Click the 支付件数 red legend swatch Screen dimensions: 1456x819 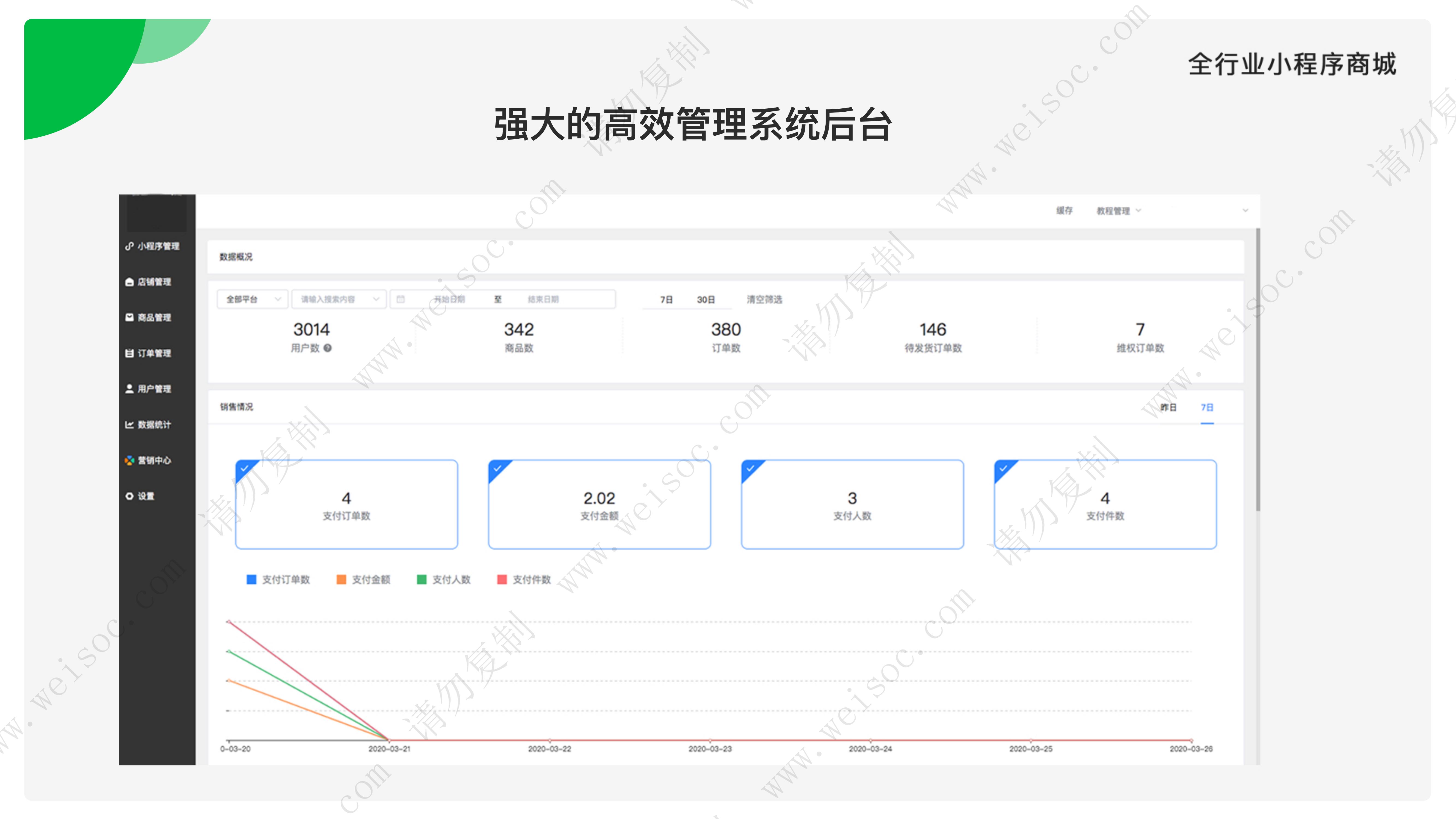tap(501, 579)
